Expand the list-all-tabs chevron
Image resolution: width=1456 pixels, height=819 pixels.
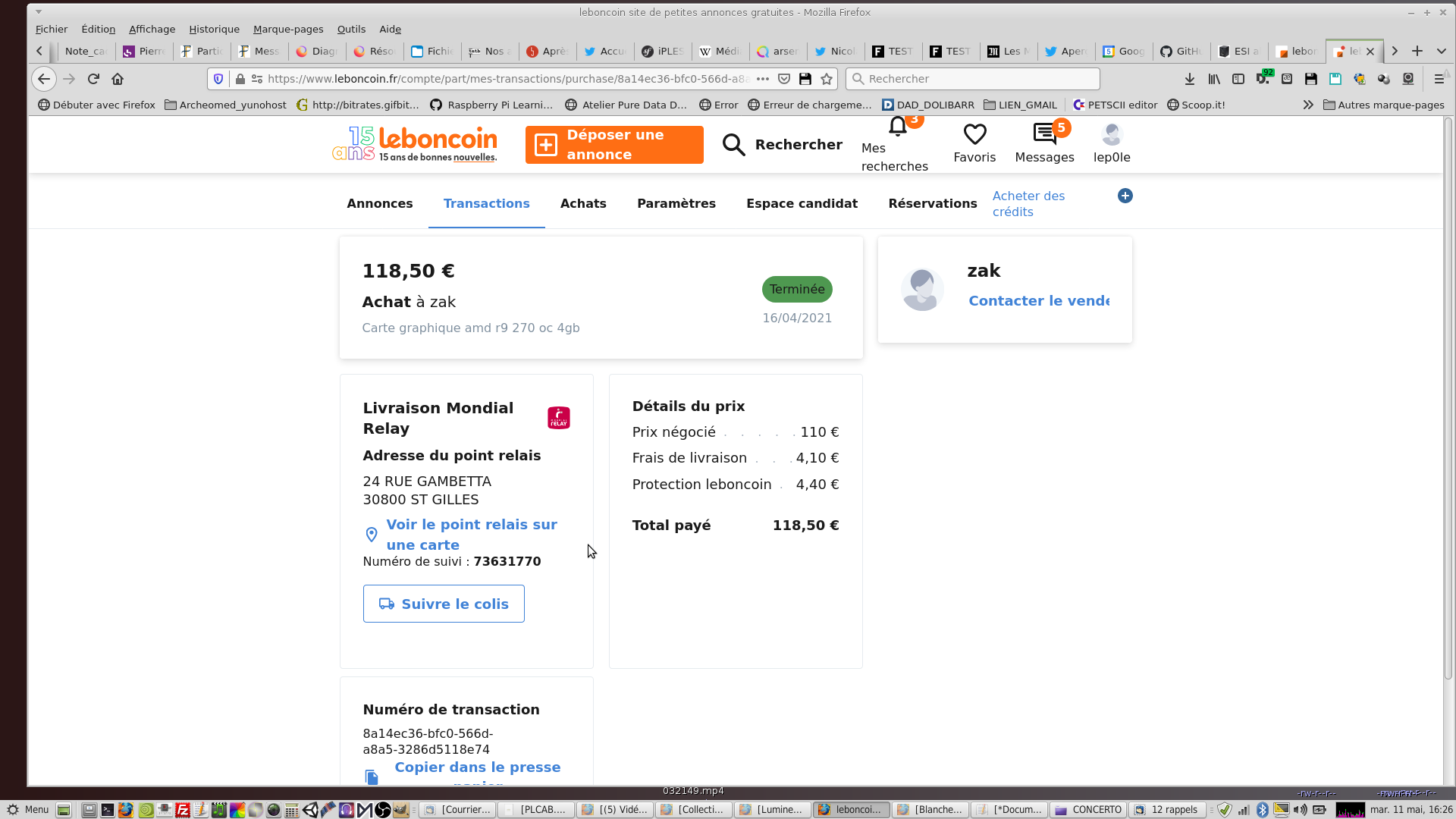pos(1442,51)
